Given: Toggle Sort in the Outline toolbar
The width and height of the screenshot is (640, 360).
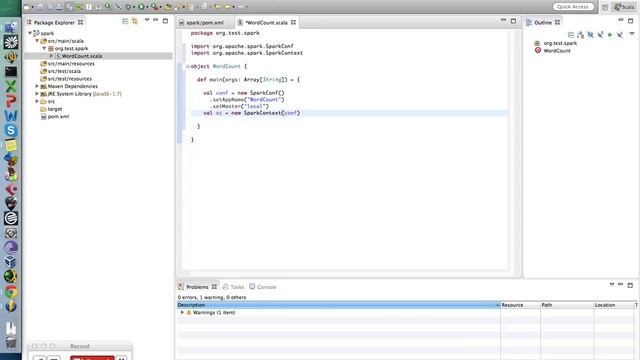Looking at the screenshot, I should [580, 35].
